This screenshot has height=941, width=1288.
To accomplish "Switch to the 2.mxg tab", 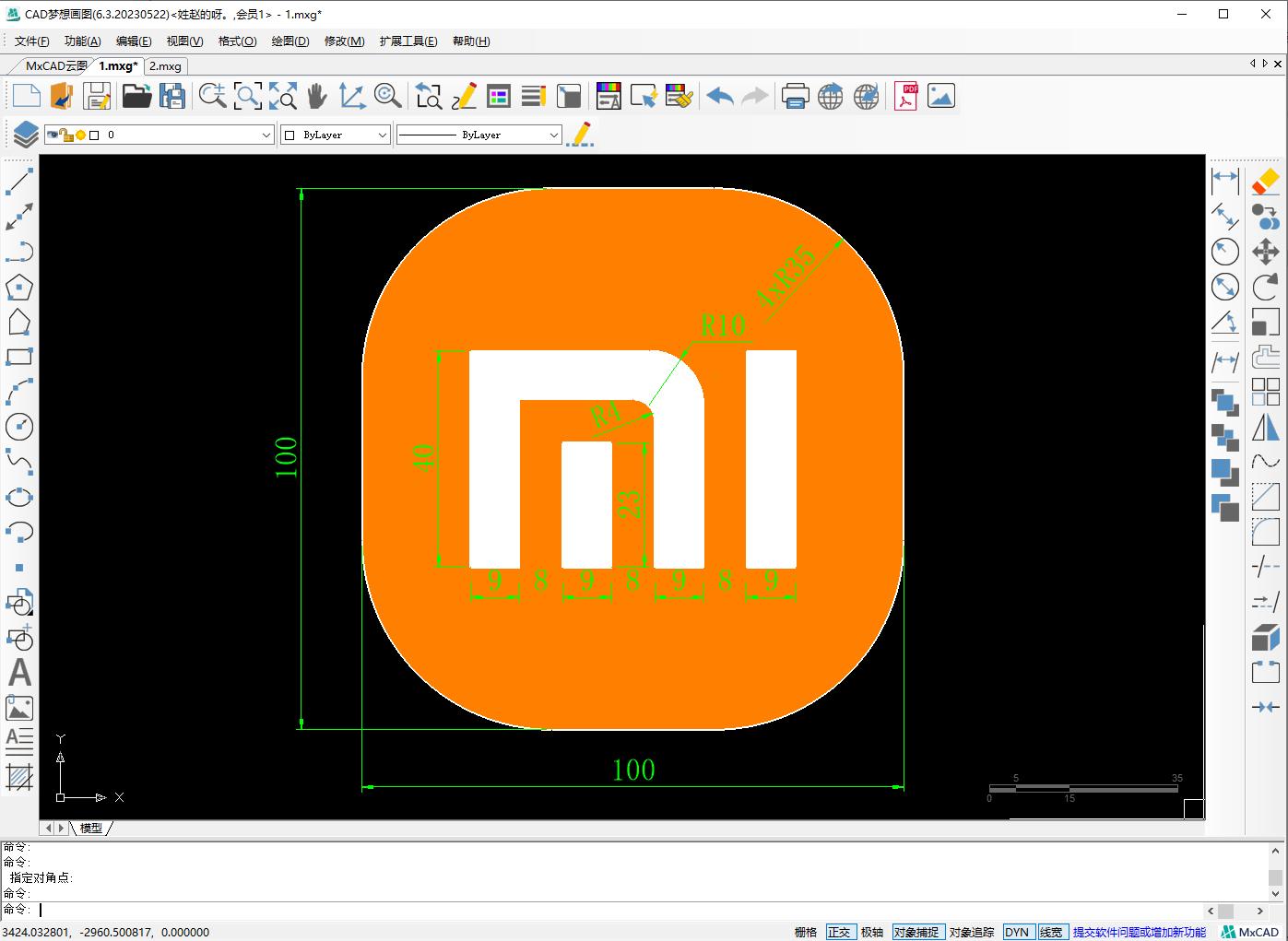I will click(166, 65).
